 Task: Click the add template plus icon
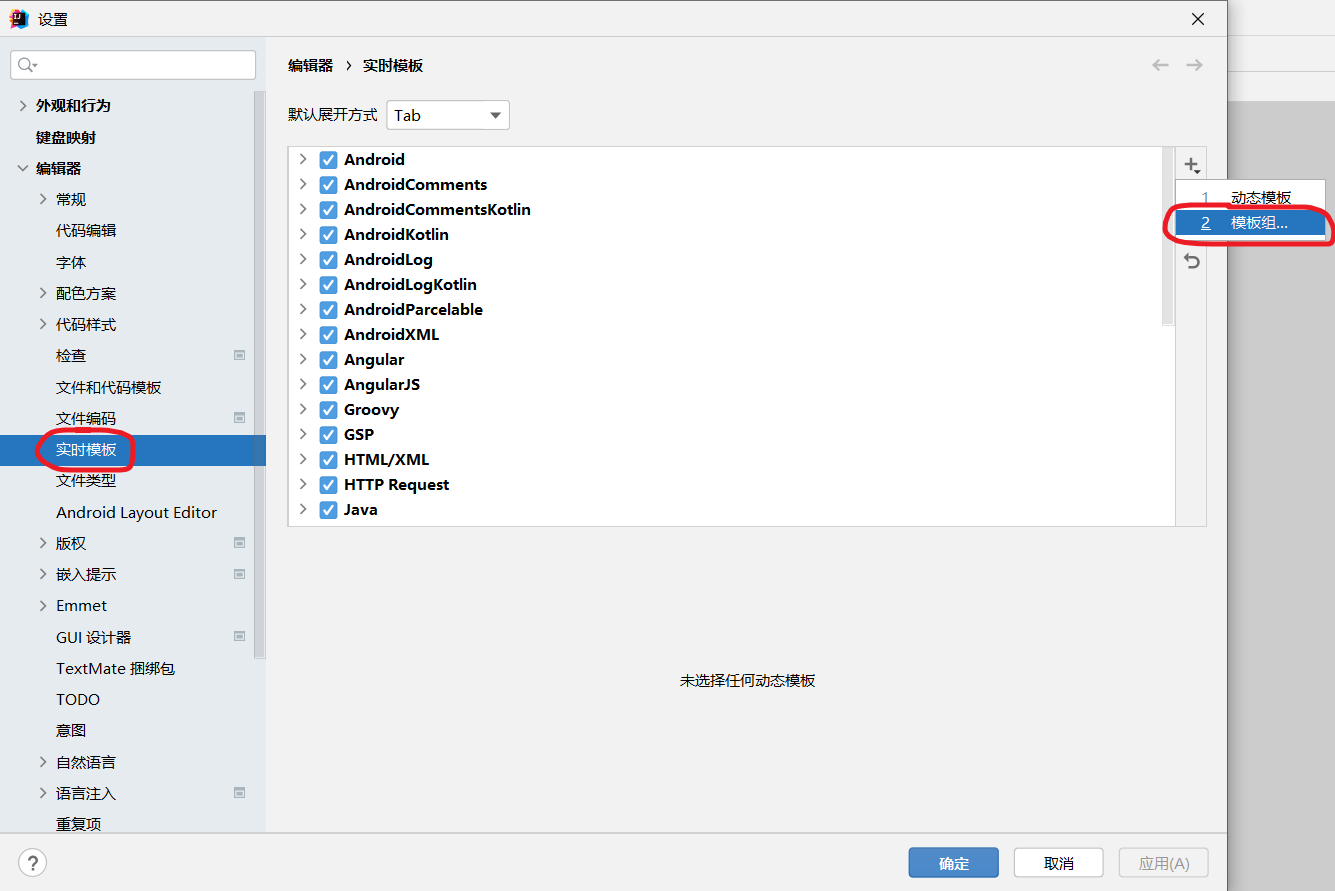[x=1191, y=165]
